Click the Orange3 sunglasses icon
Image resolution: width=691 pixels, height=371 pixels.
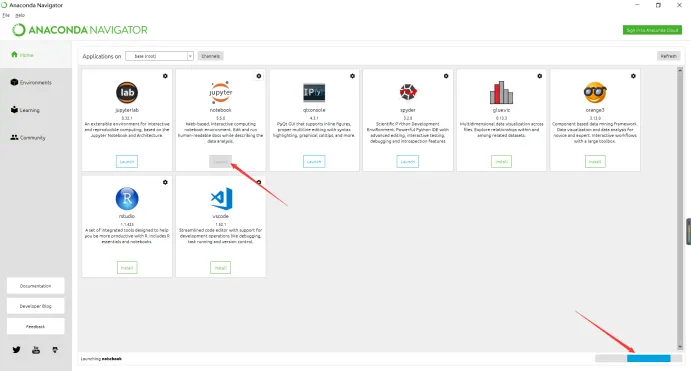(x=595, y=93)
